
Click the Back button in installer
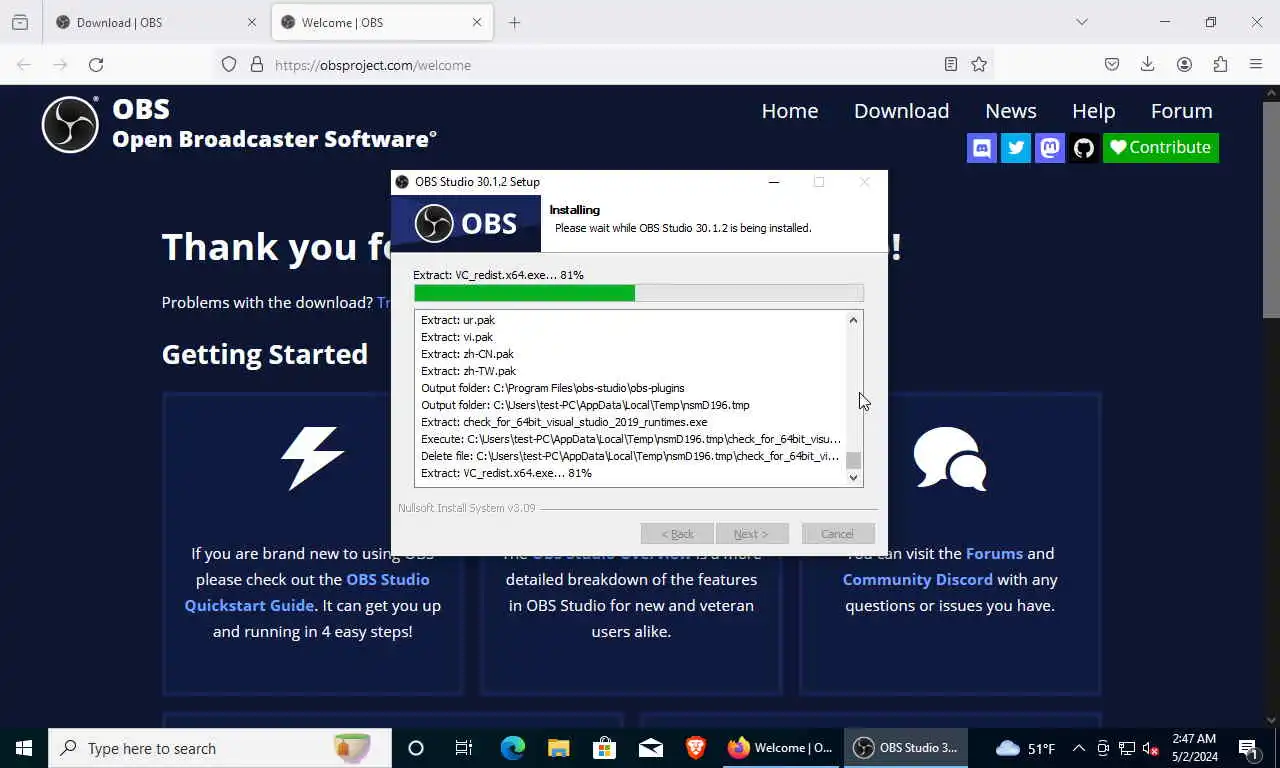click(677, 534)
